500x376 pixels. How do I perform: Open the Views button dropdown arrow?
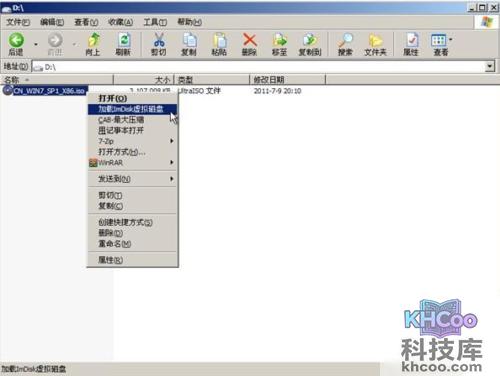pyautogui.click(x=451, y=40)
